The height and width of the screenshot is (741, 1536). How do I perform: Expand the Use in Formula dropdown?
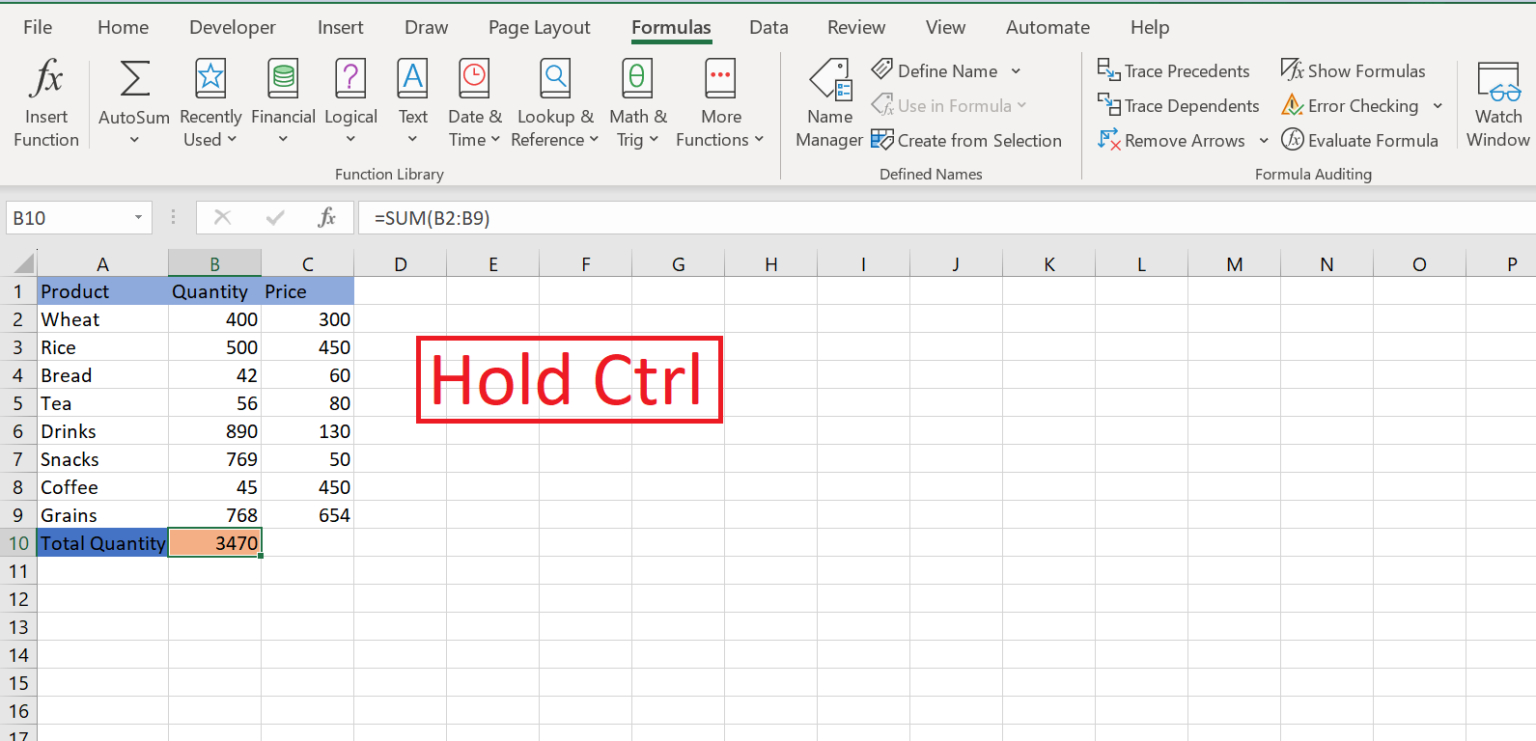1021,106
